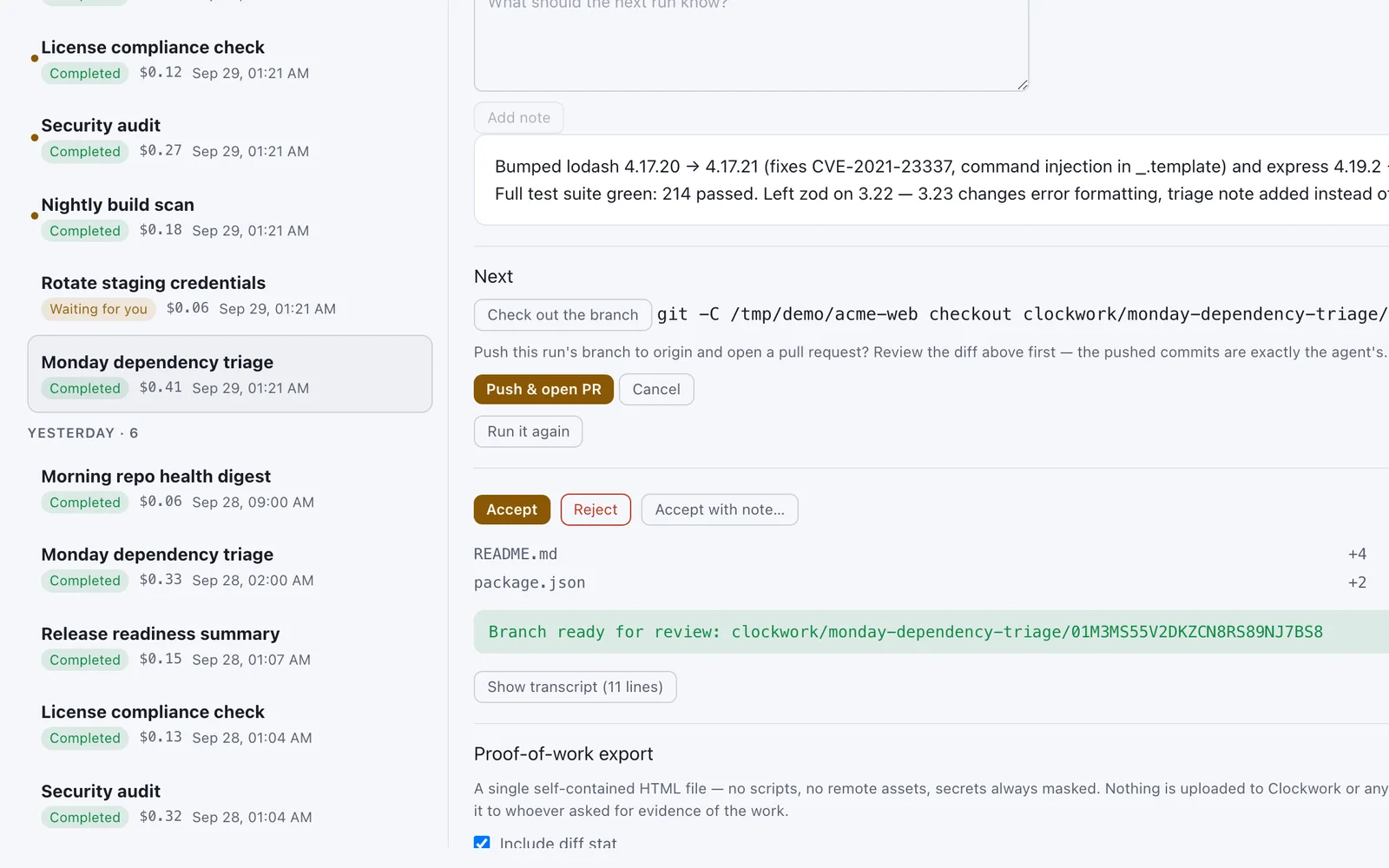Reject the run result

click(x=596, y=510)
